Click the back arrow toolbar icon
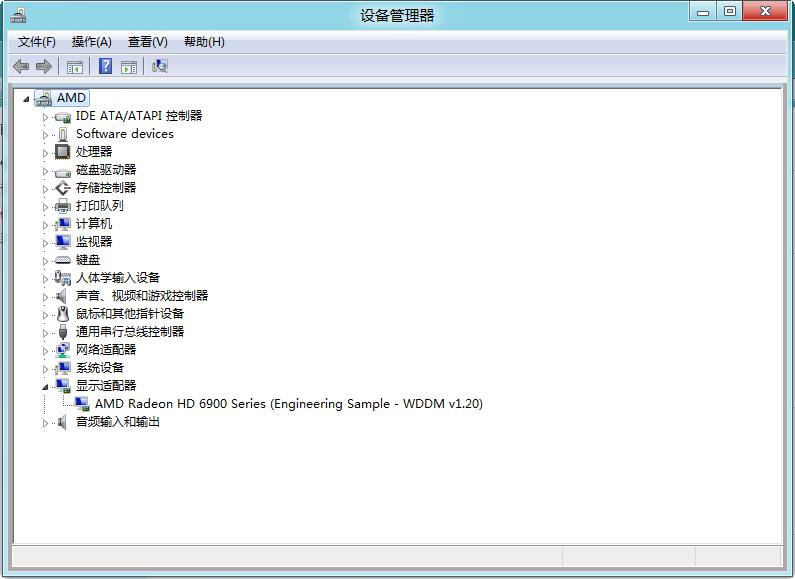Image resolution: width=795 pixels, height=579 pixels. click(21, 67)
